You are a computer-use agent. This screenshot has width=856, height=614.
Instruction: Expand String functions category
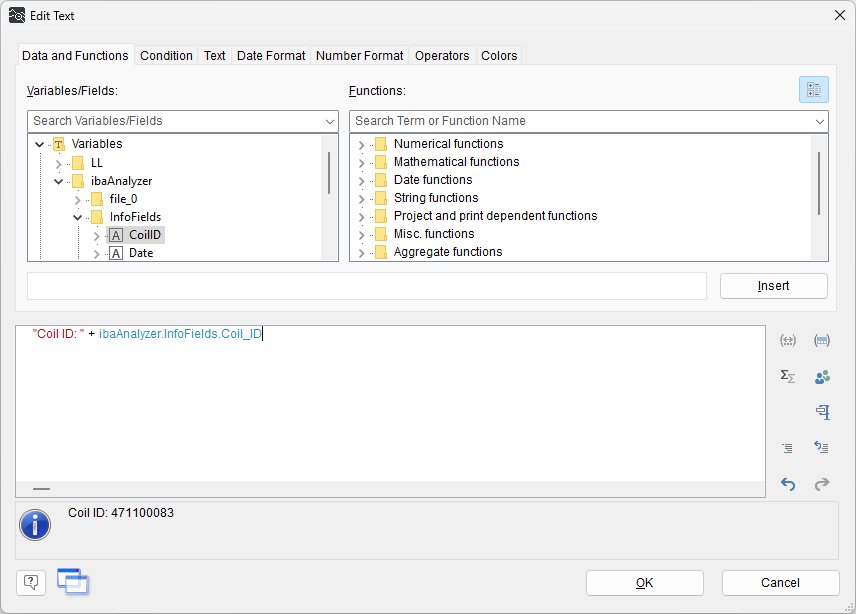pyautogui.click(x=361, y=199)
